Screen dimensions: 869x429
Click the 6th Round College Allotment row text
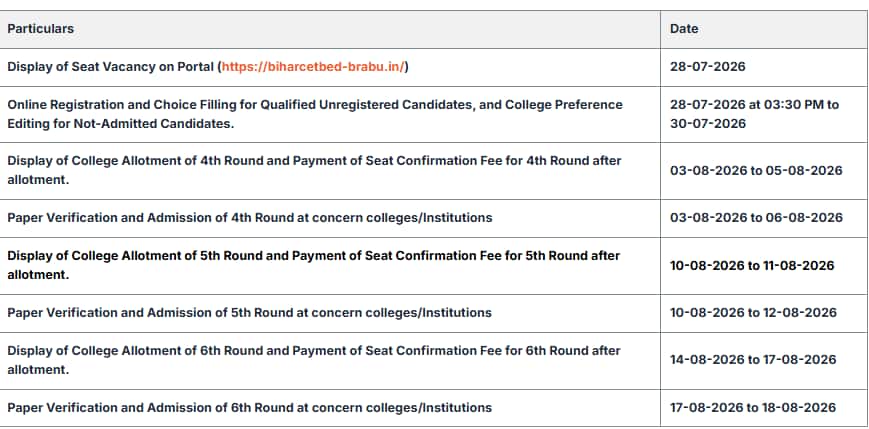[x=314, y=360]
